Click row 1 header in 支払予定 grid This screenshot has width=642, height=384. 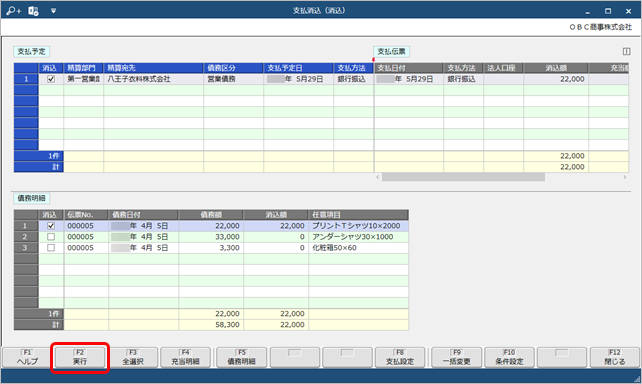(x=26, y=79)
